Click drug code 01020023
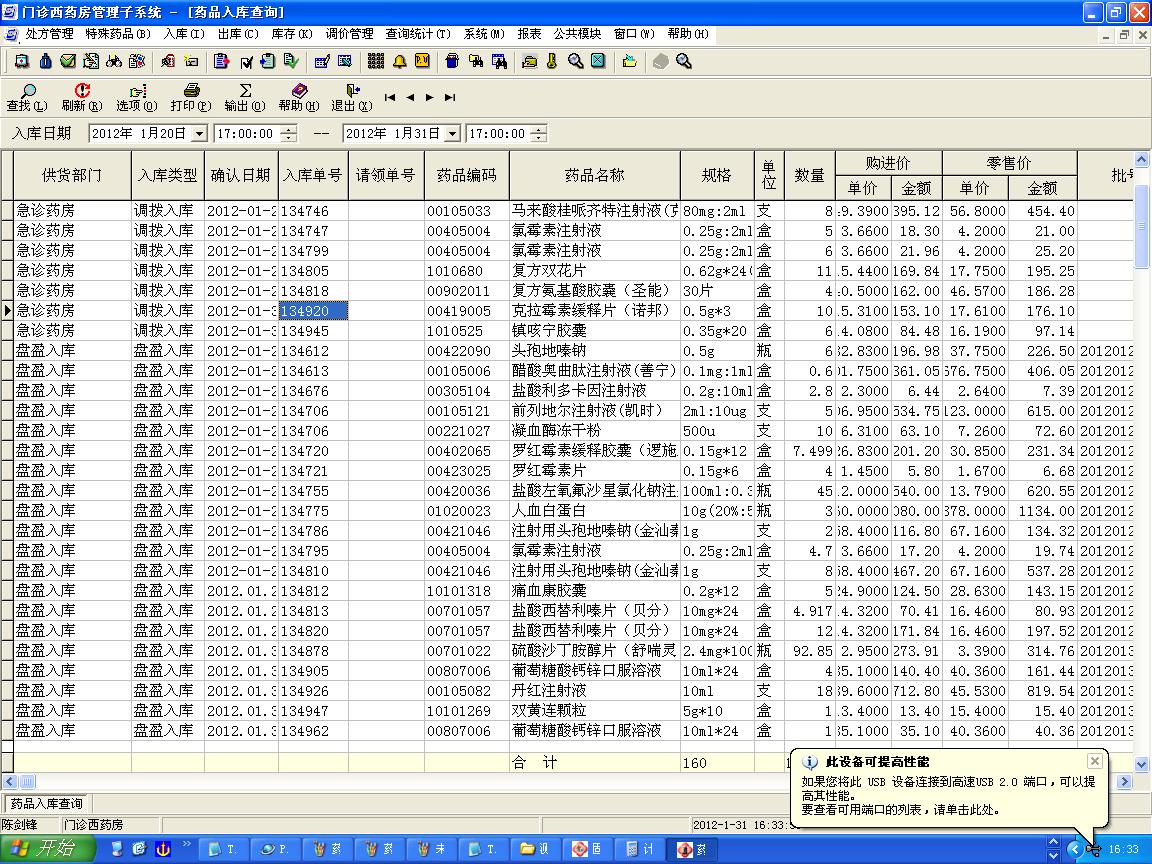The image size is (1152, 864). 467,511
